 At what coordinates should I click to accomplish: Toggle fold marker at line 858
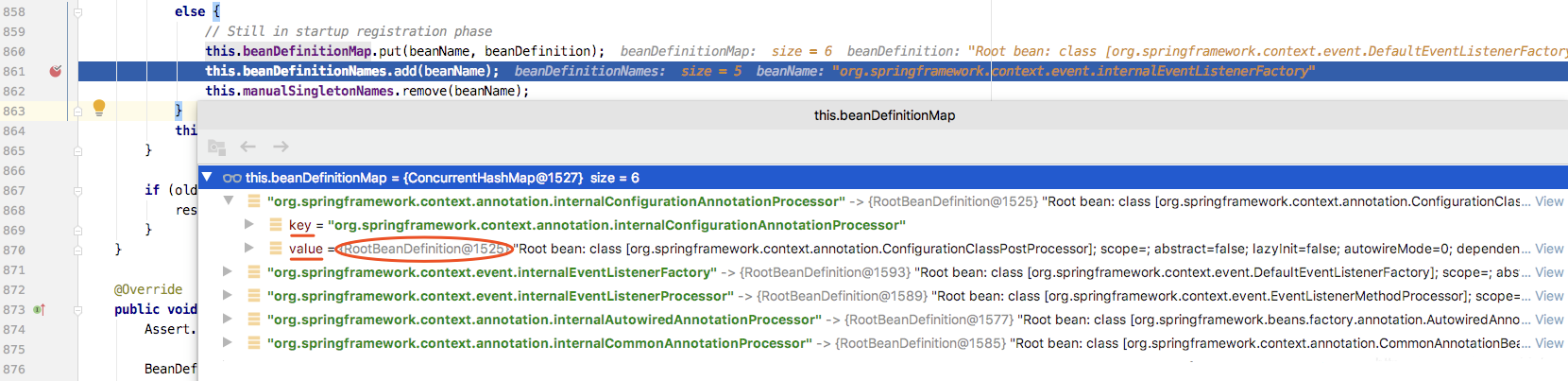(x=78, y=12)
